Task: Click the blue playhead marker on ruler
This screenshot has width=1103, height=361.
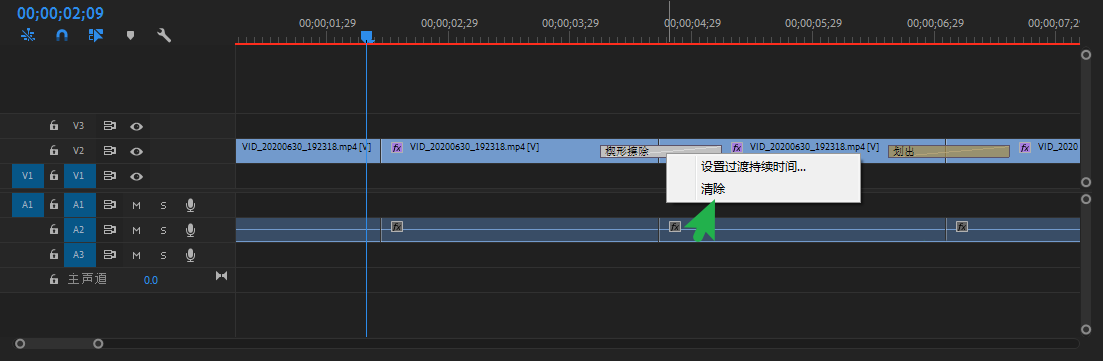Action: coord(366,36)
